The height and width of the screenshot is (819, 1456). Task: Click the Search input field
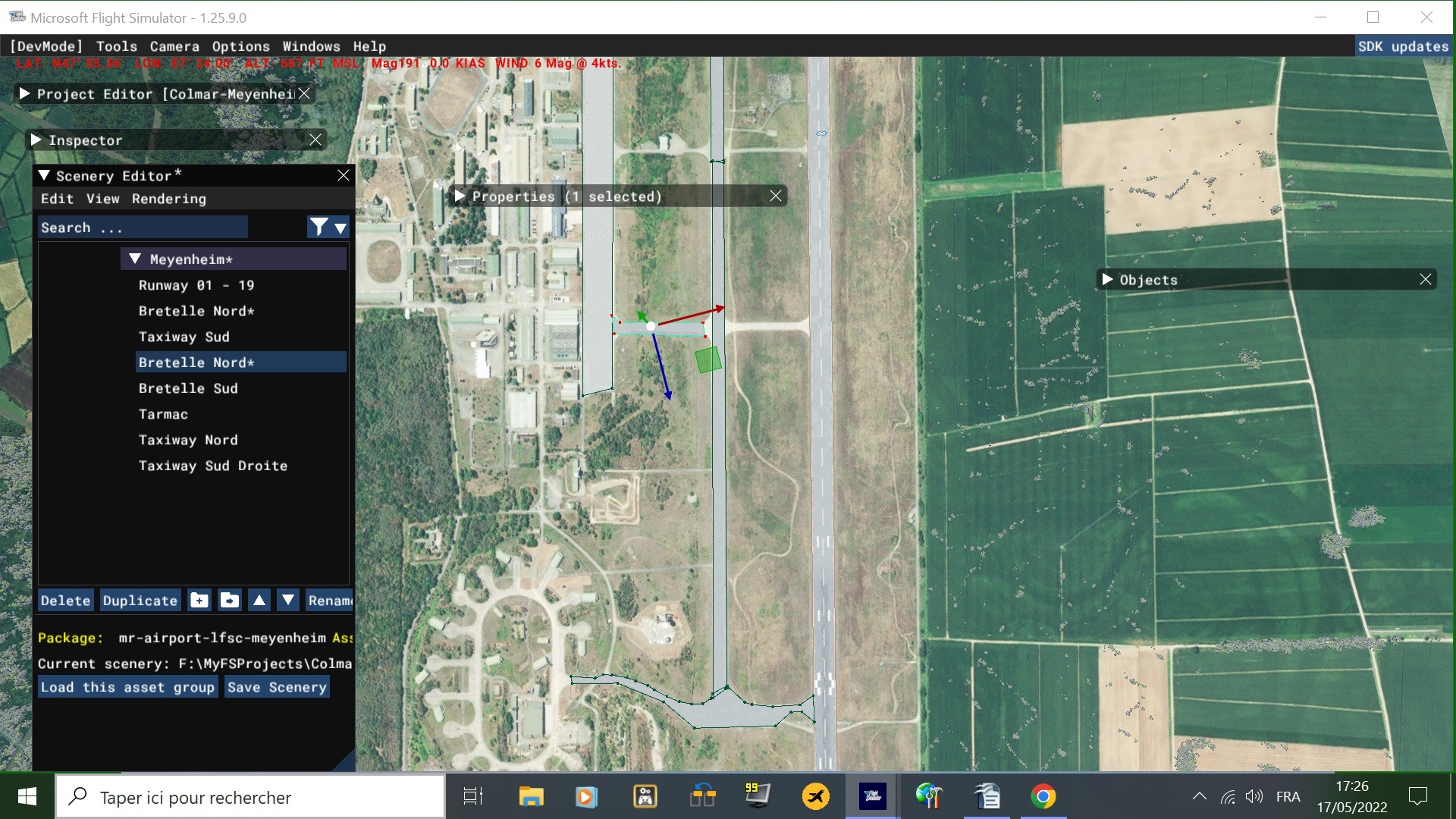(x=143, y=227)
